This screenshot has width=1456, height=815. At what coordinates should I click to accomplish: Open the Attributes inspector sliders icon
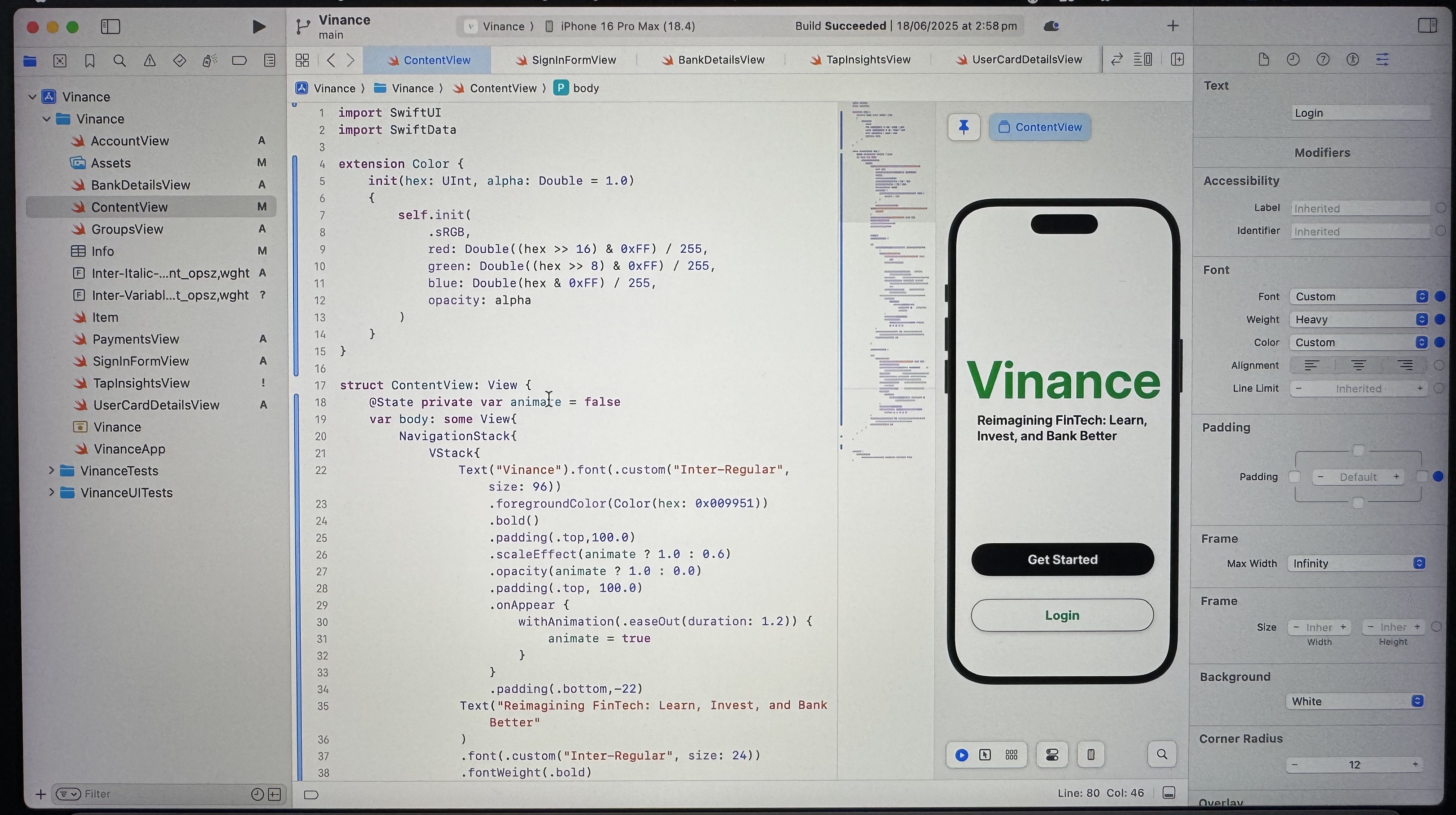[x=1383, y=59]
